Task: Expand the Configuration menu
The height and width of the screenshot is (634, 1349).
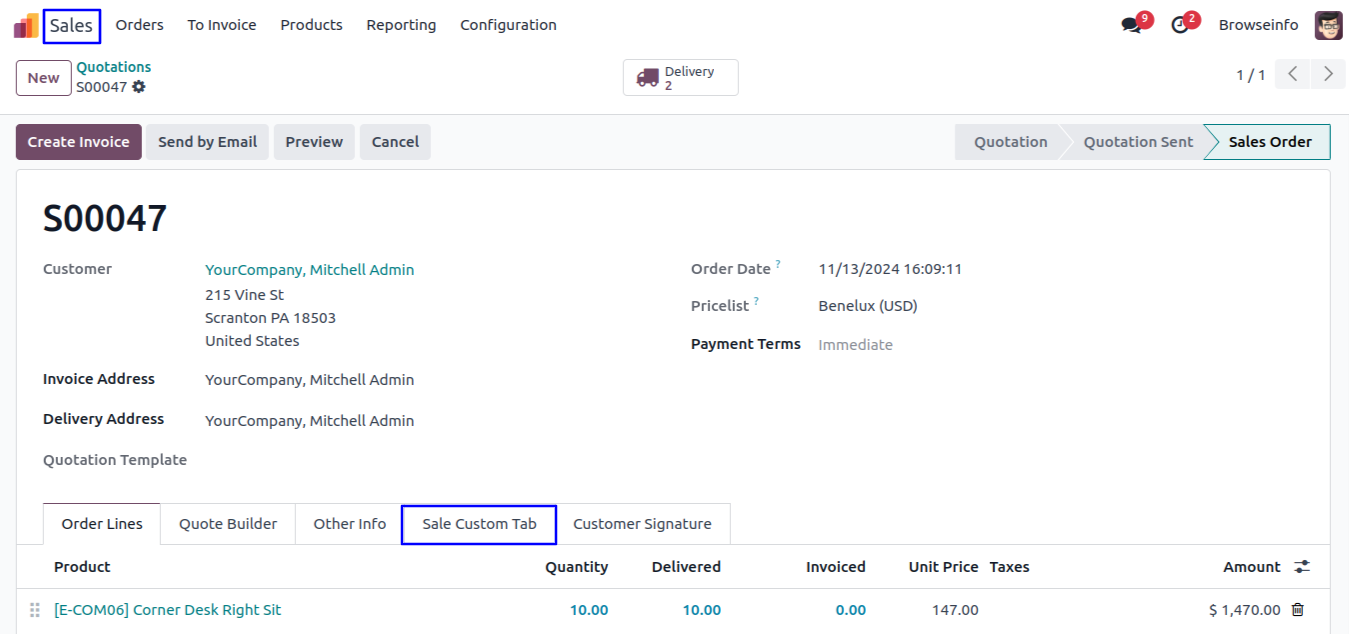Action: (508, 25)
